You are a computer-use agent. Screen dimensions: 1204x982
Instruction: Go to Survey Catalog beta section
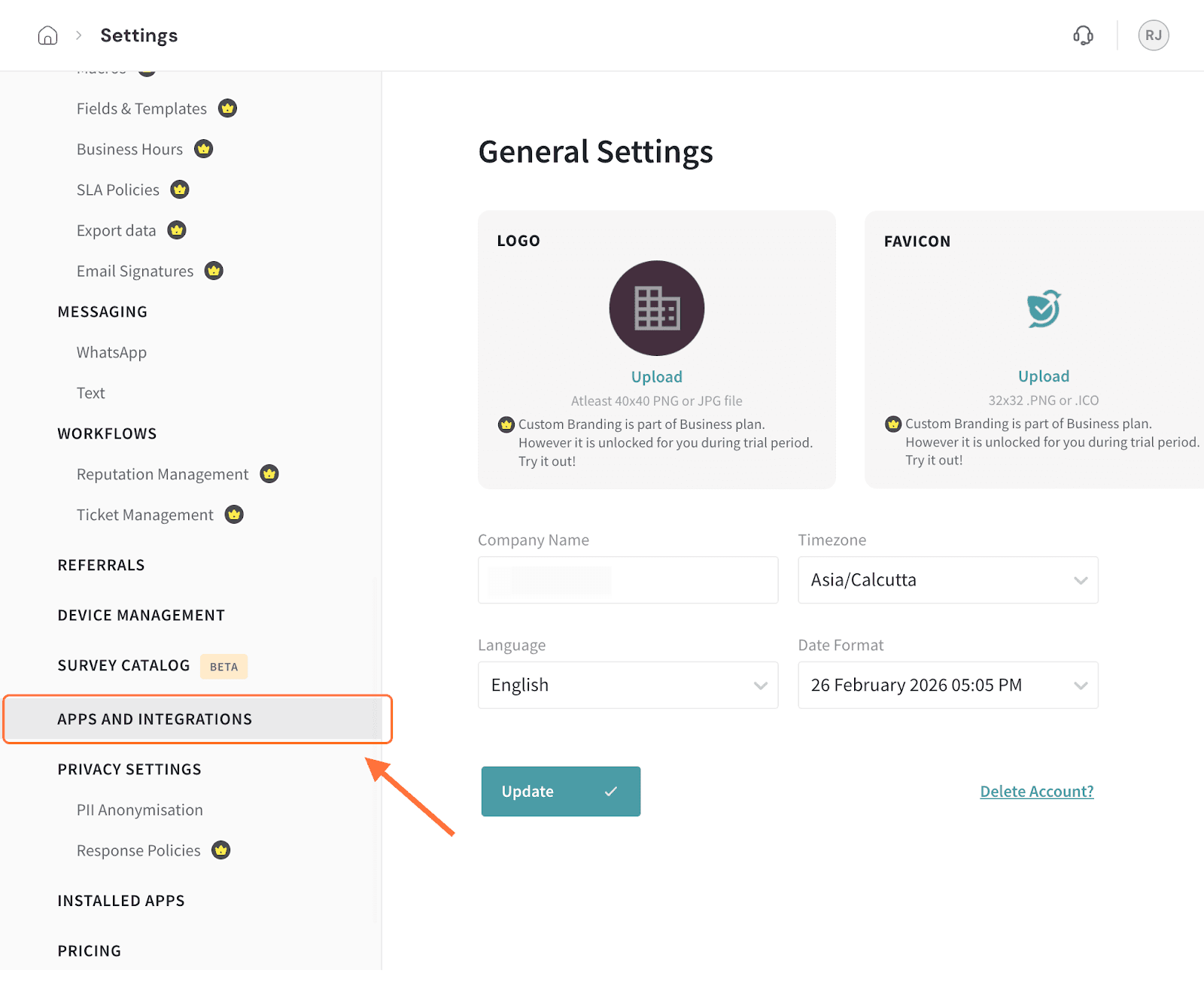pos(124,666)
